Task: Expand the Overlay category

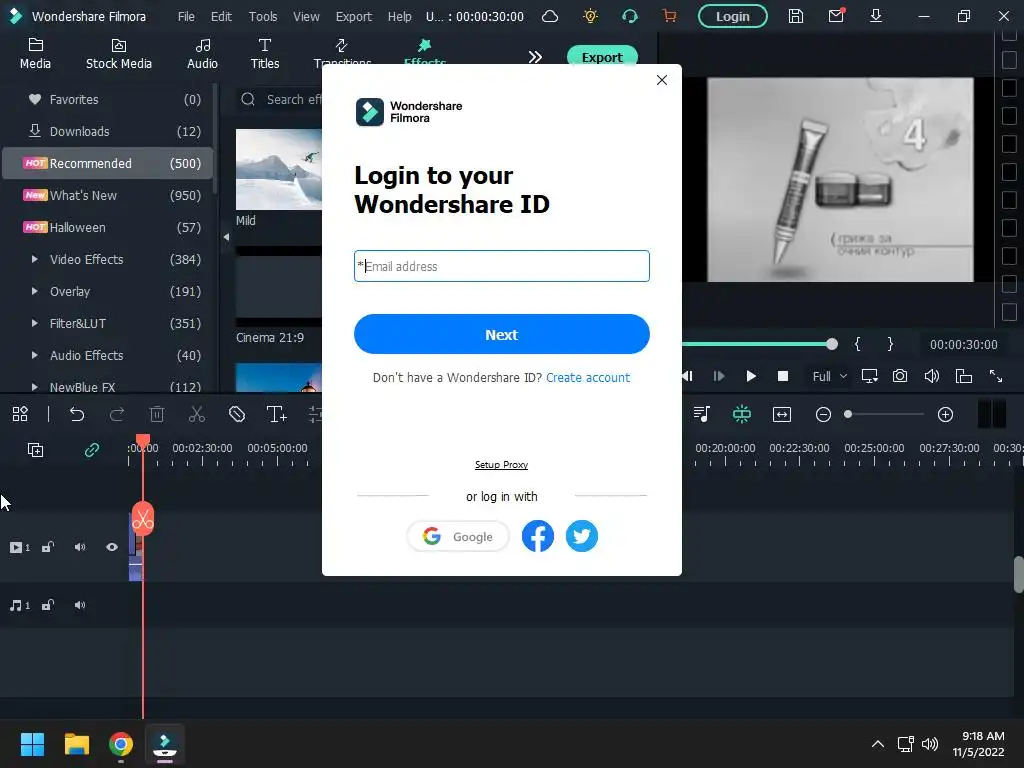Action: (x=35, y=291)
